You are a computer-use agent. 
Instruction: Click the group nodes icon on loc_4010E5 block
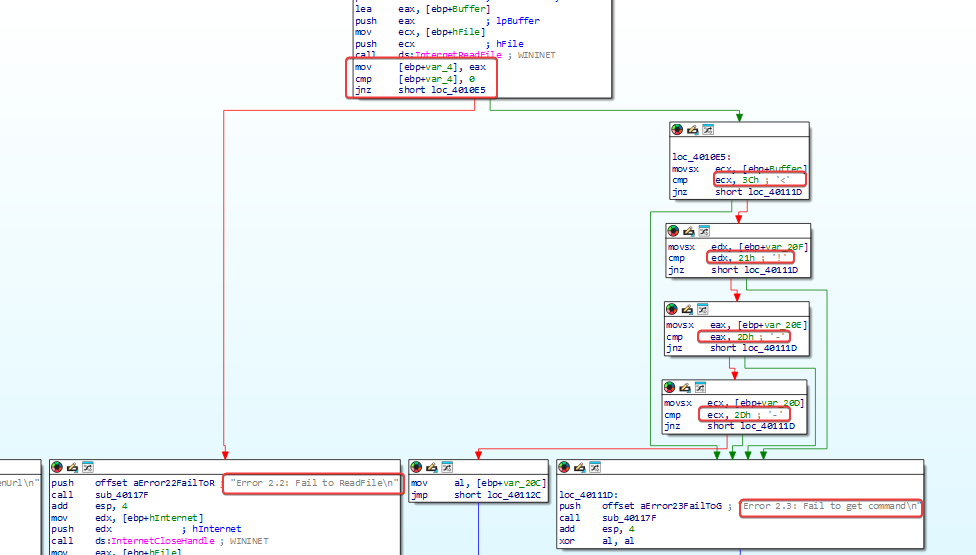pyautogui.click(x=708, y=129)
